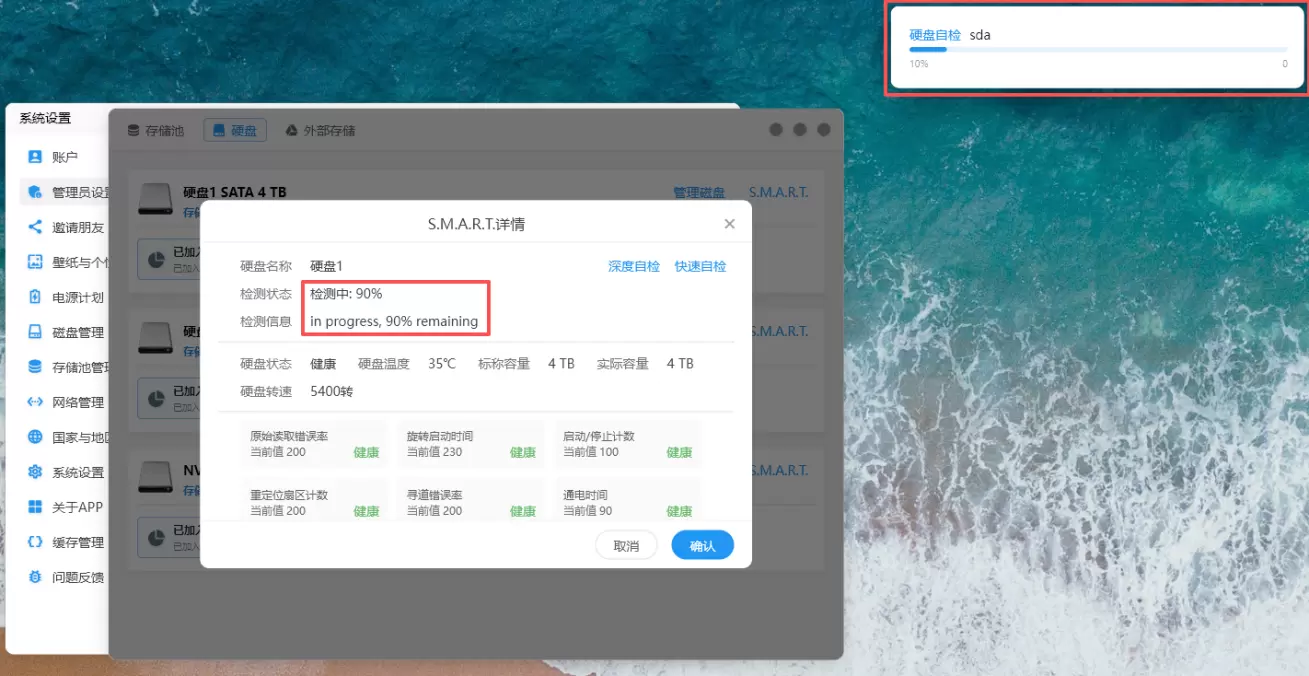The width and height of the screenshot is (1309, 676).
Task: Click the 问题反馈 bug icon
Action: click(x=35, y=577)
